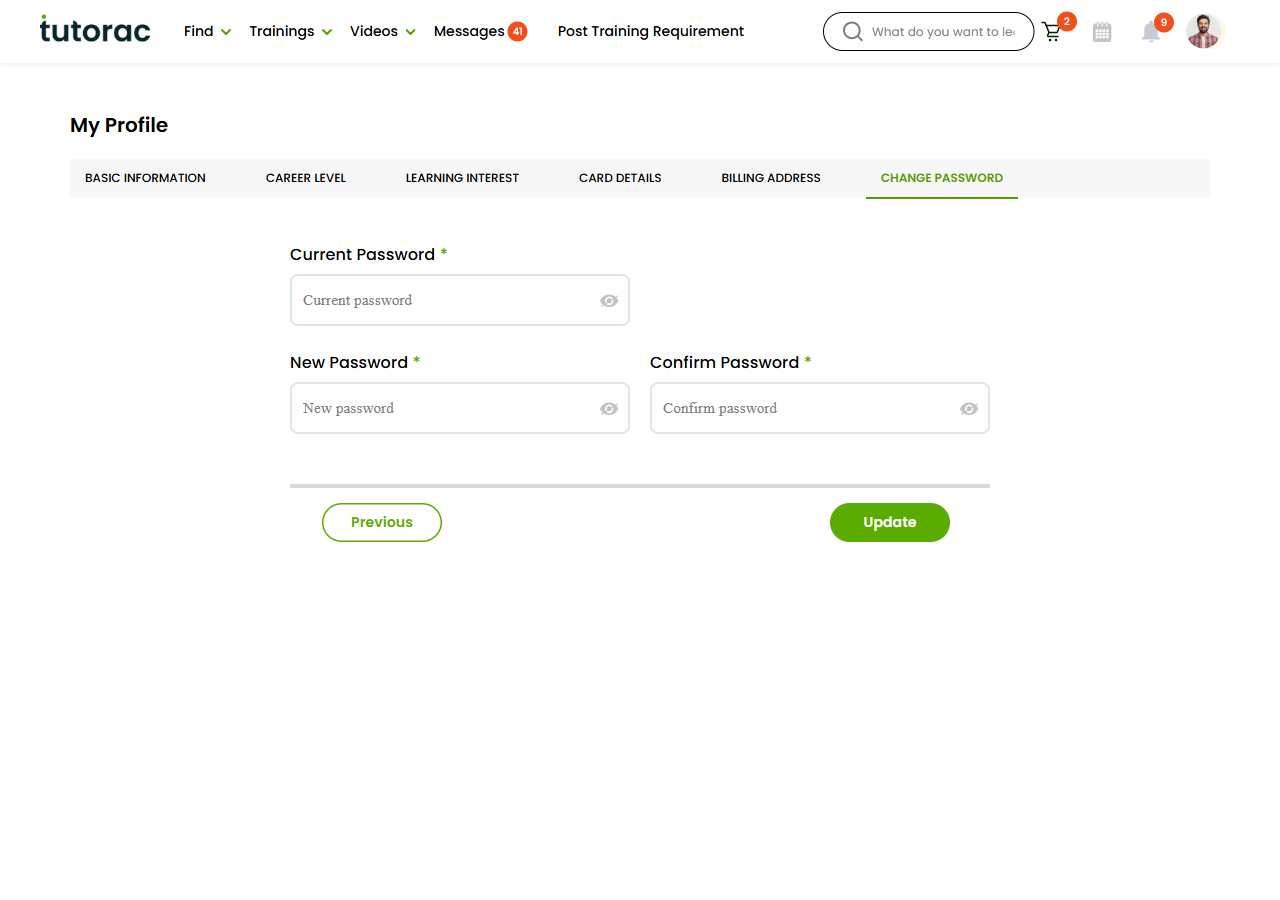Image resolution: width=1280 pixels, height=900 pixels.
Task: Expand the Find dropdown menu
Action: pyautogui.click(x=207, y=31)
